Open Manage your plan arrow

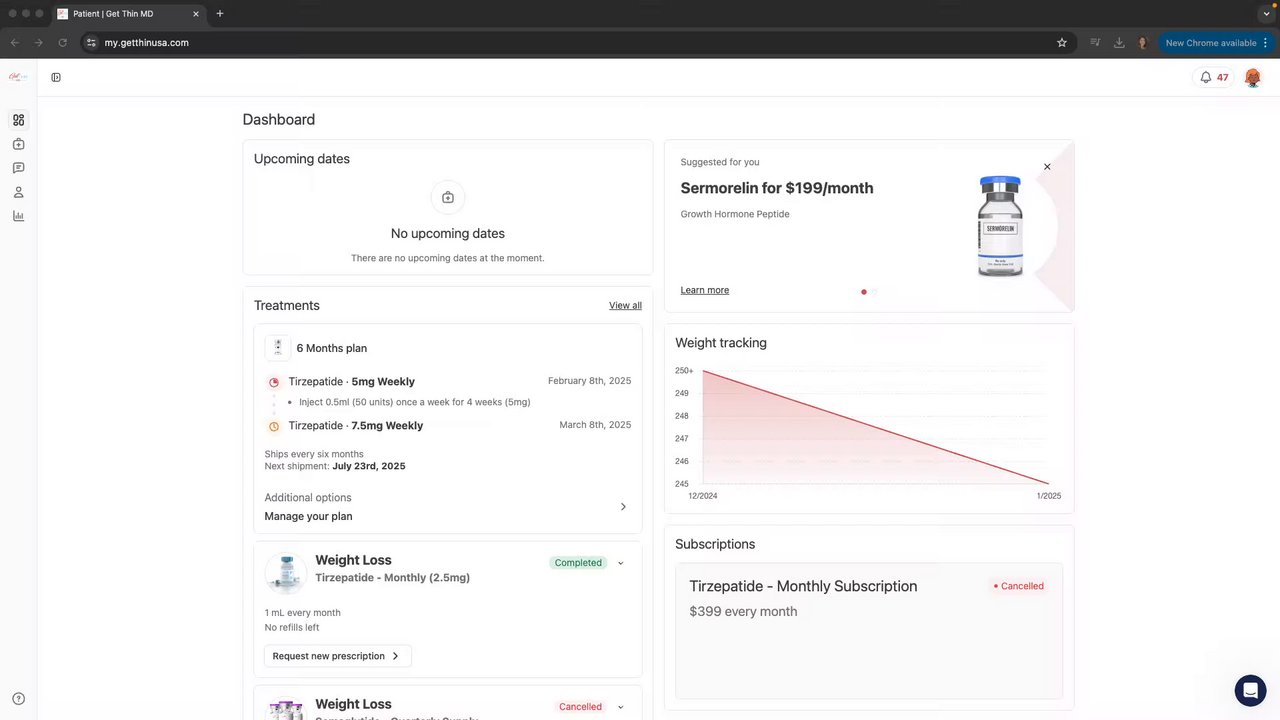[x=623, y=507]
